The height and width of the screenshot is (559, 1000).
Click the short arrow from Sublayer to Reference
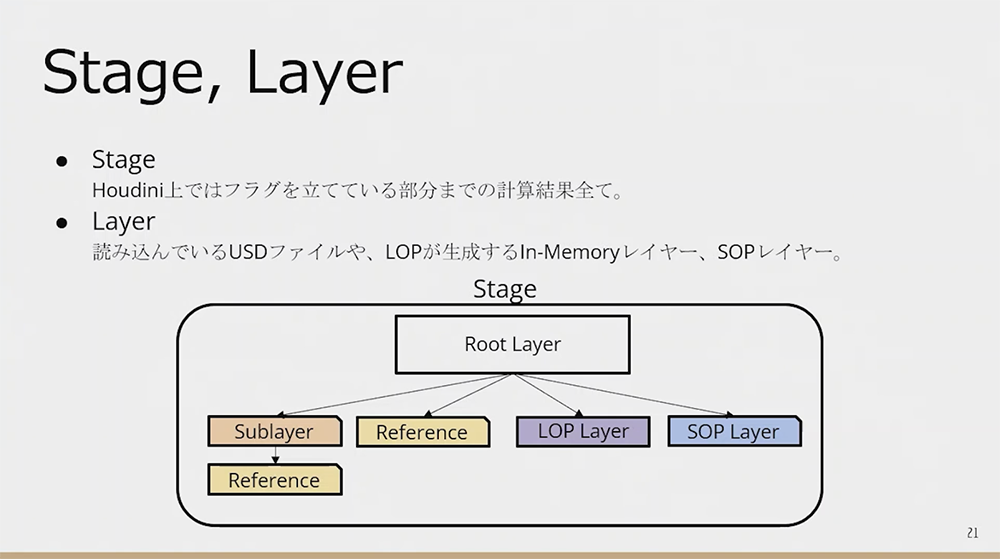[x=274, y=456]
